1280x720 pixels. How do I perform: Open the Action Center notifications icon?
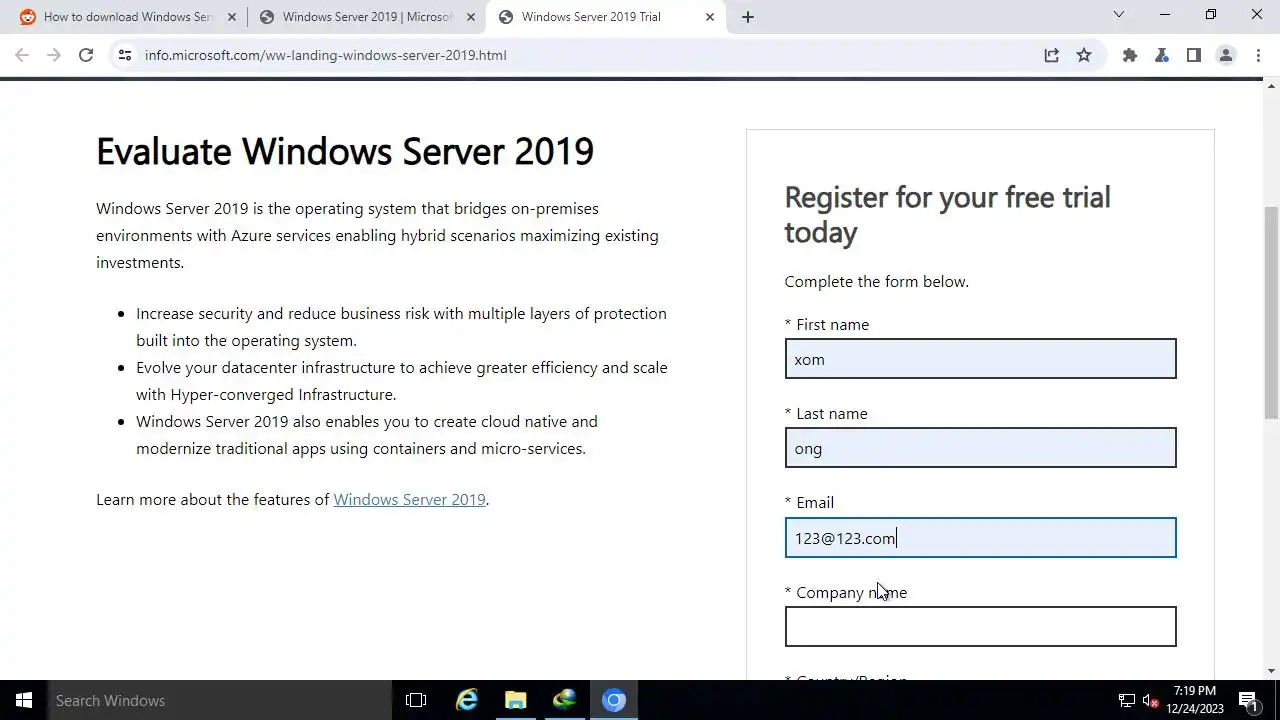point(1248,700)
